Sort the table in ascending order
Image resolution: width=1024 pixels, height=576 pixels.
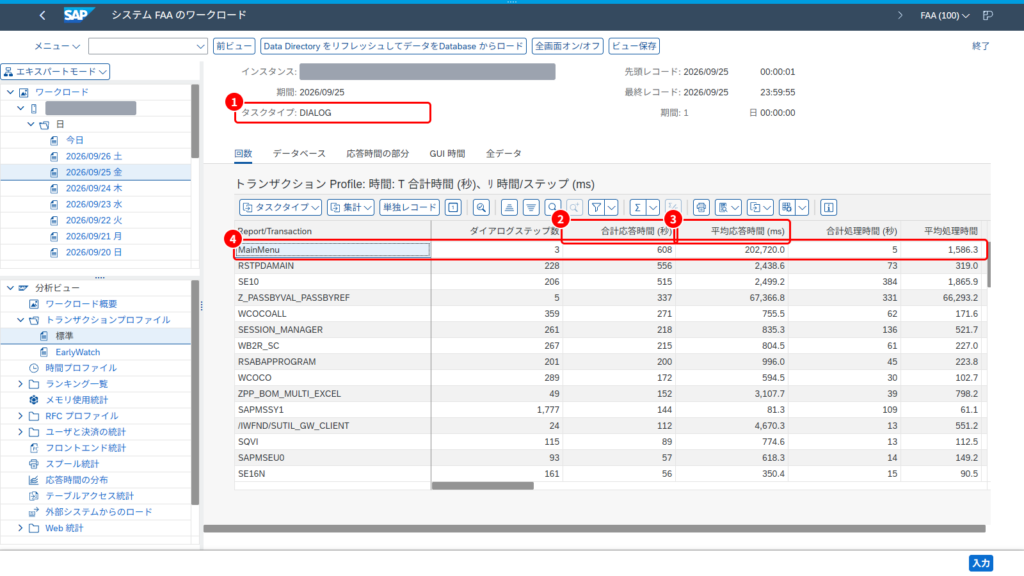(509, 208)
